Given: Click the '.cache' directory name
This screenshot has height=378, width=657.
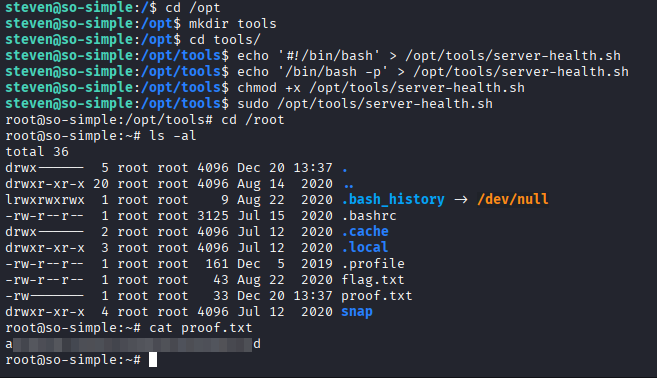Looking at the screenshot, I should (x=365, y=231).
